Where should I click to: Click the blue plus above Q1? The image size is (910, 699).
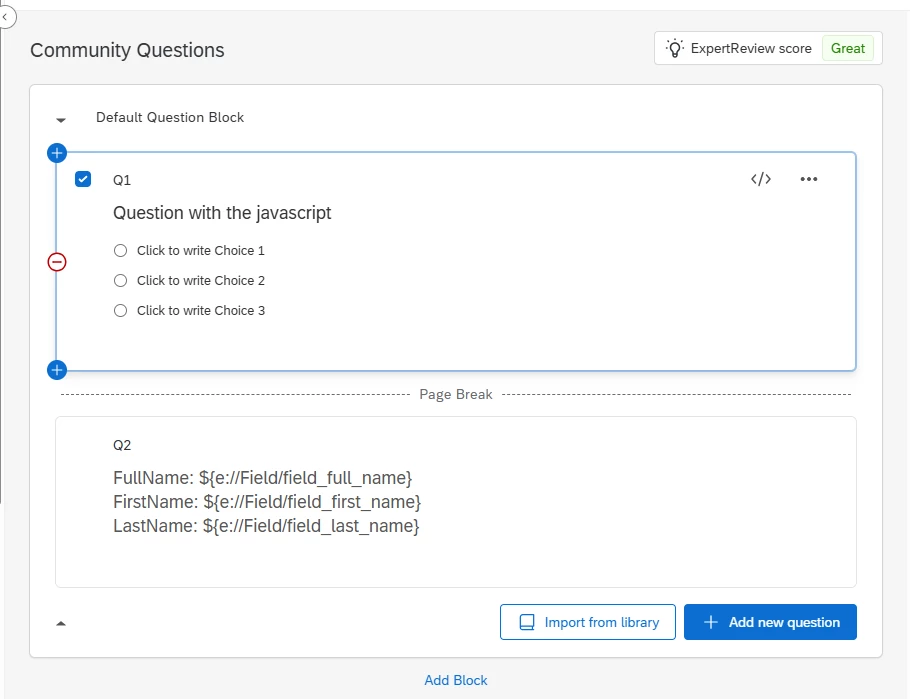point(57,153)
